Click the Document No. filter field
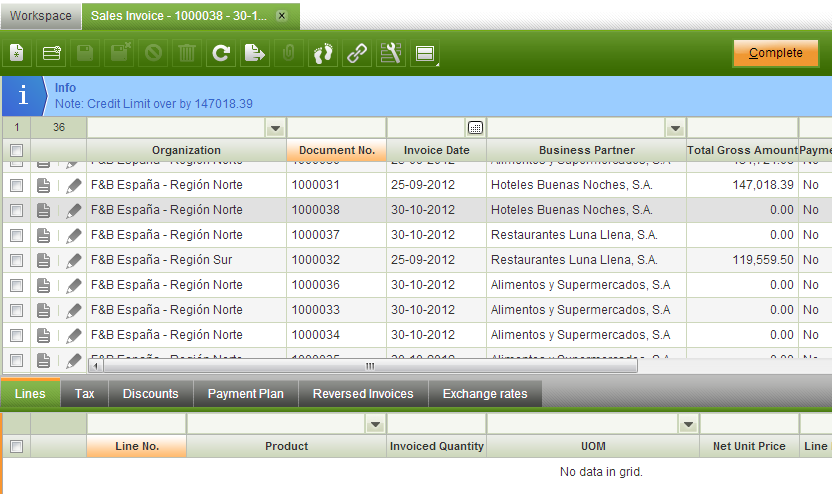The height and width of the screenshot is (494, 832). [x=336, y=128]
